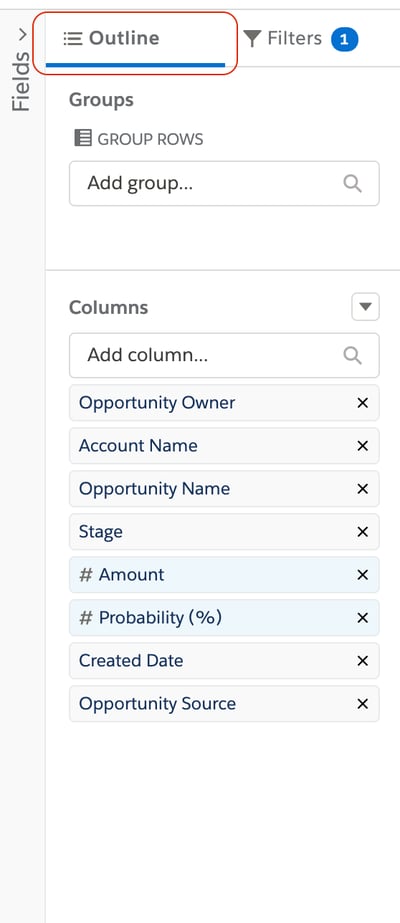Viewport: 400px width, 923px height.
Task: Open the Columns dropdown arrow menu
Action: pos(365,307)
